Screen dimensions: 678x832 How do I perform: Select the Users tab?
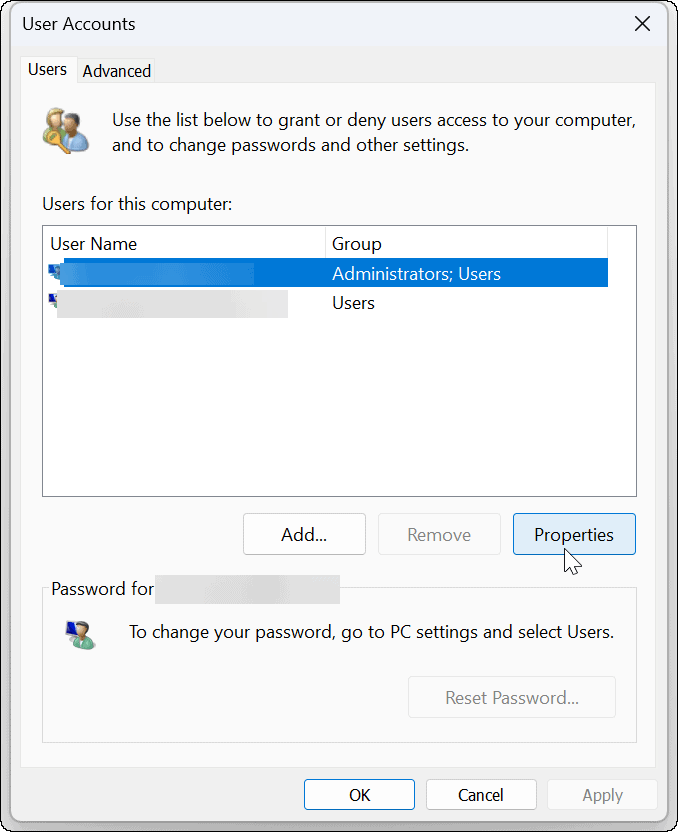tap(47, 70)
